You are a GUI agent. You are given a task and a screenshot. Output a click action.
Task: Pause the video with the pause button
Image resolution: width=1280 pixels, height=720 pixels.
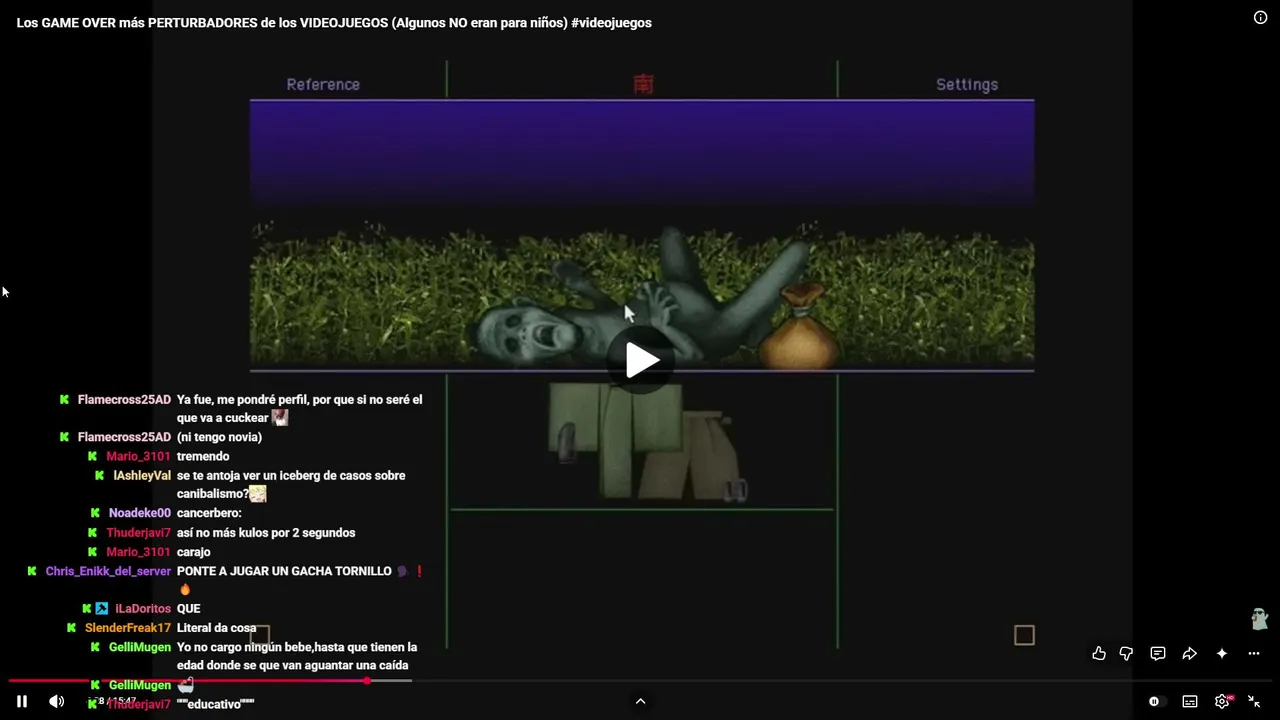pos(21,702)
